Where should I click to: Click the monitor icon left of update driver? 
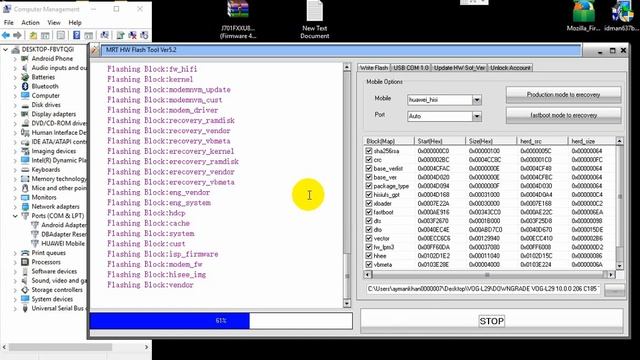pyautogui.click(x=104, y=36)
